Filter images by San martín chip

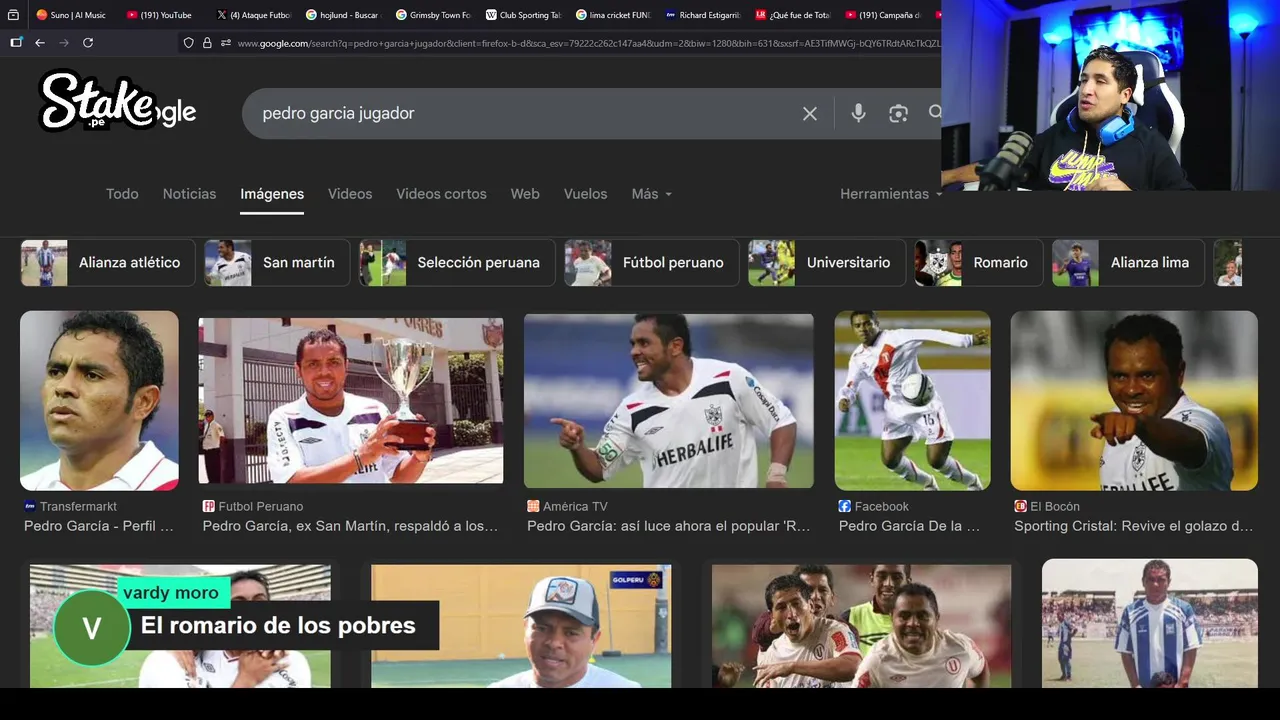pyautogui.click(x=277, y=263)
